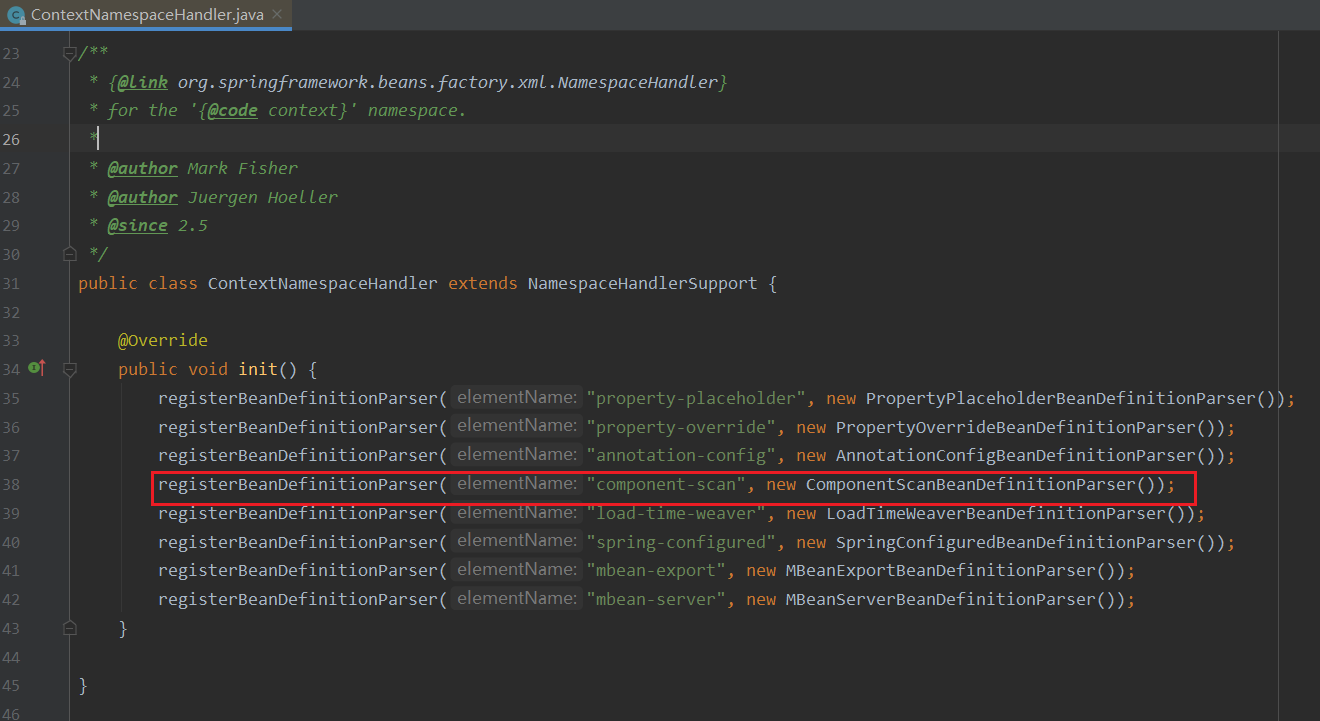Click the "spring-configured" string literal
The width and height of the screenshot is (1320, 721).
click(680, 542)
